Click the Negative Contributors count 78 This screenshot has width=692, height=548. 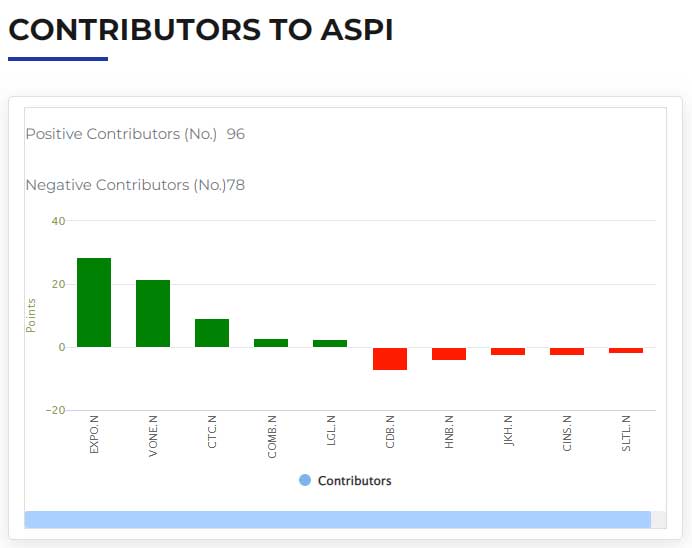pos(236,185)
